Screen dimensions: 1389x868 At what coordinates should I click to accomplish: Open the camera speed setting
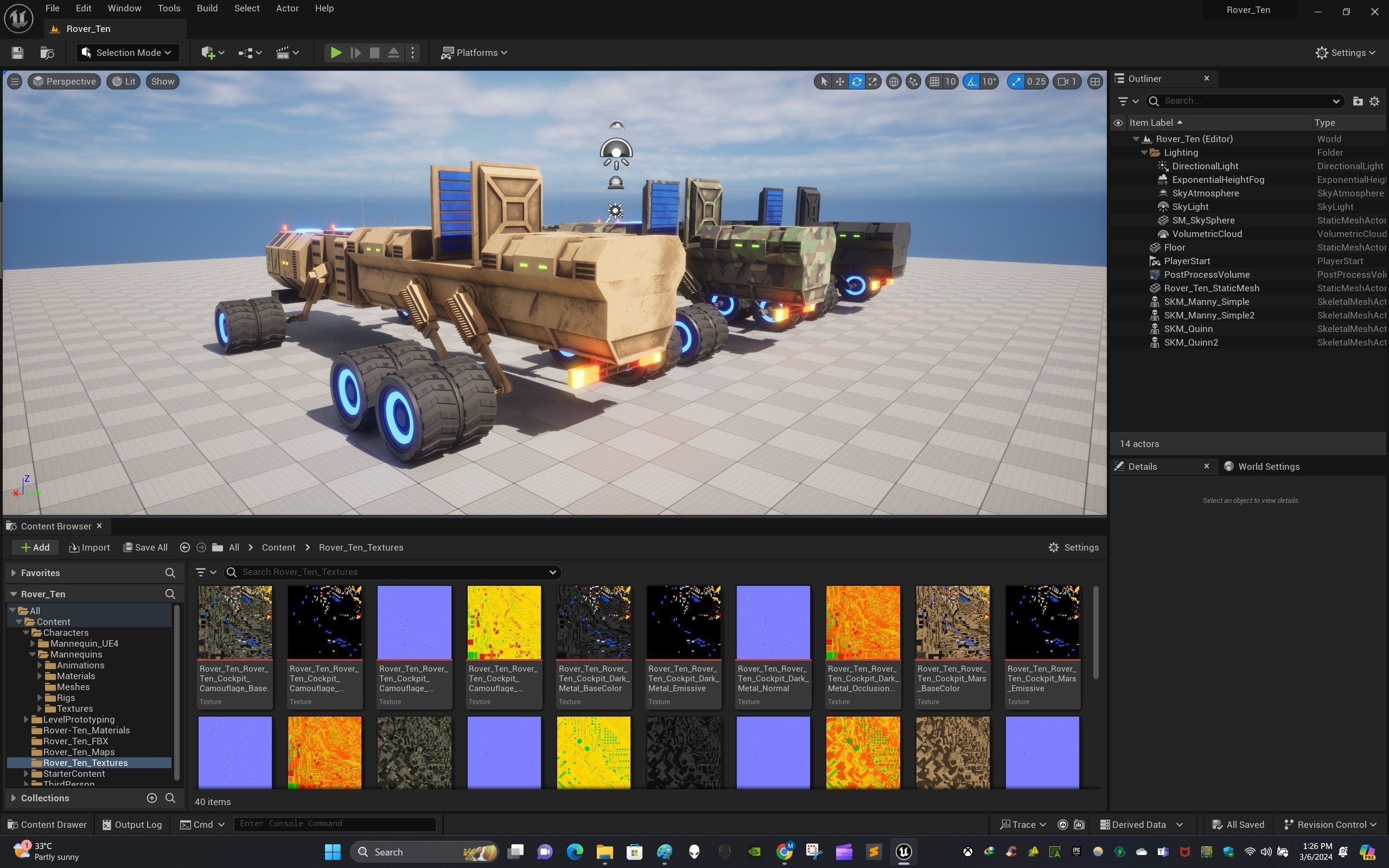point(1068,81)
